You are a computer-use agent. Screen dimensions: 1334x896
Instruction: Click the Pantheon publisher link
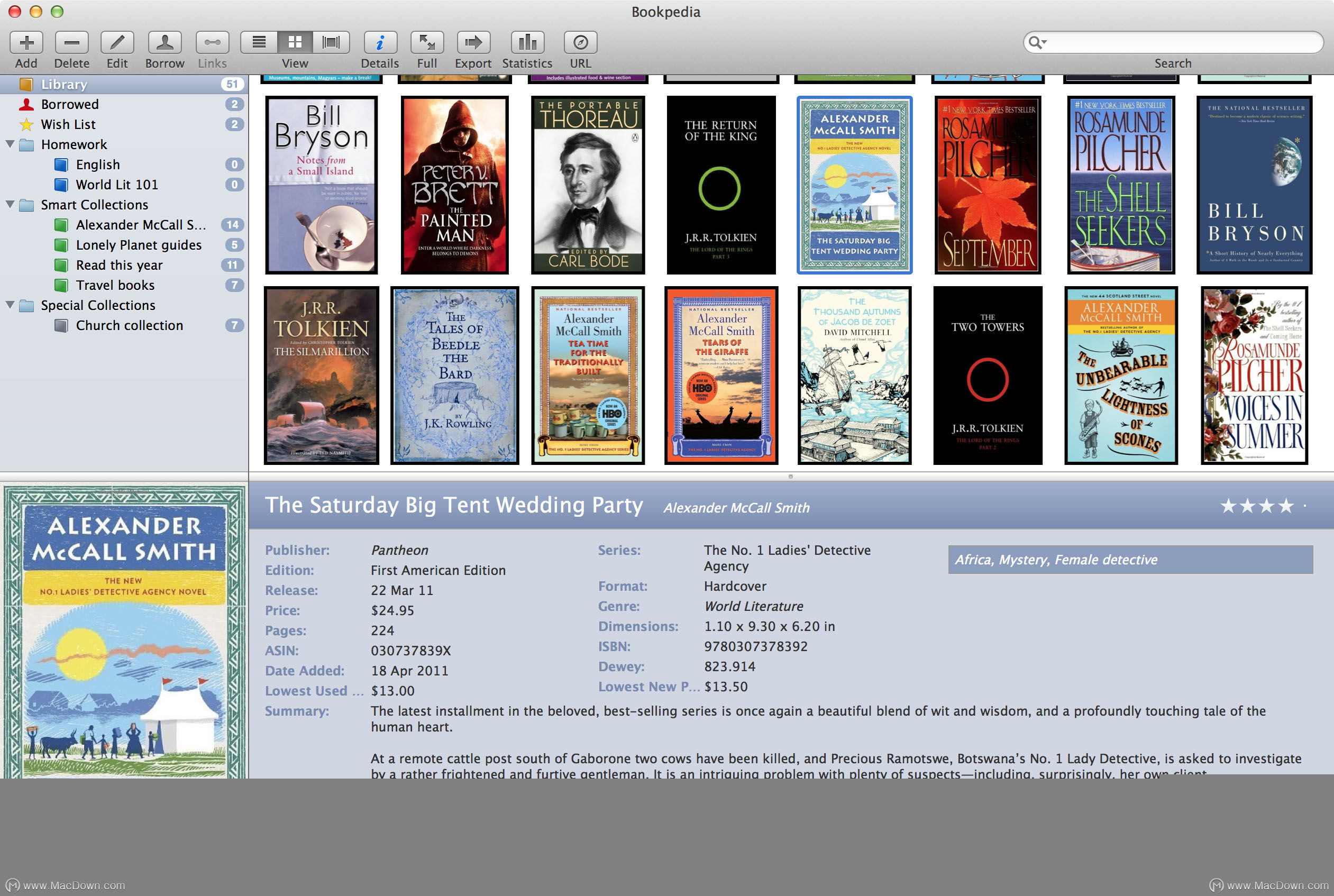tap(399, 550)
